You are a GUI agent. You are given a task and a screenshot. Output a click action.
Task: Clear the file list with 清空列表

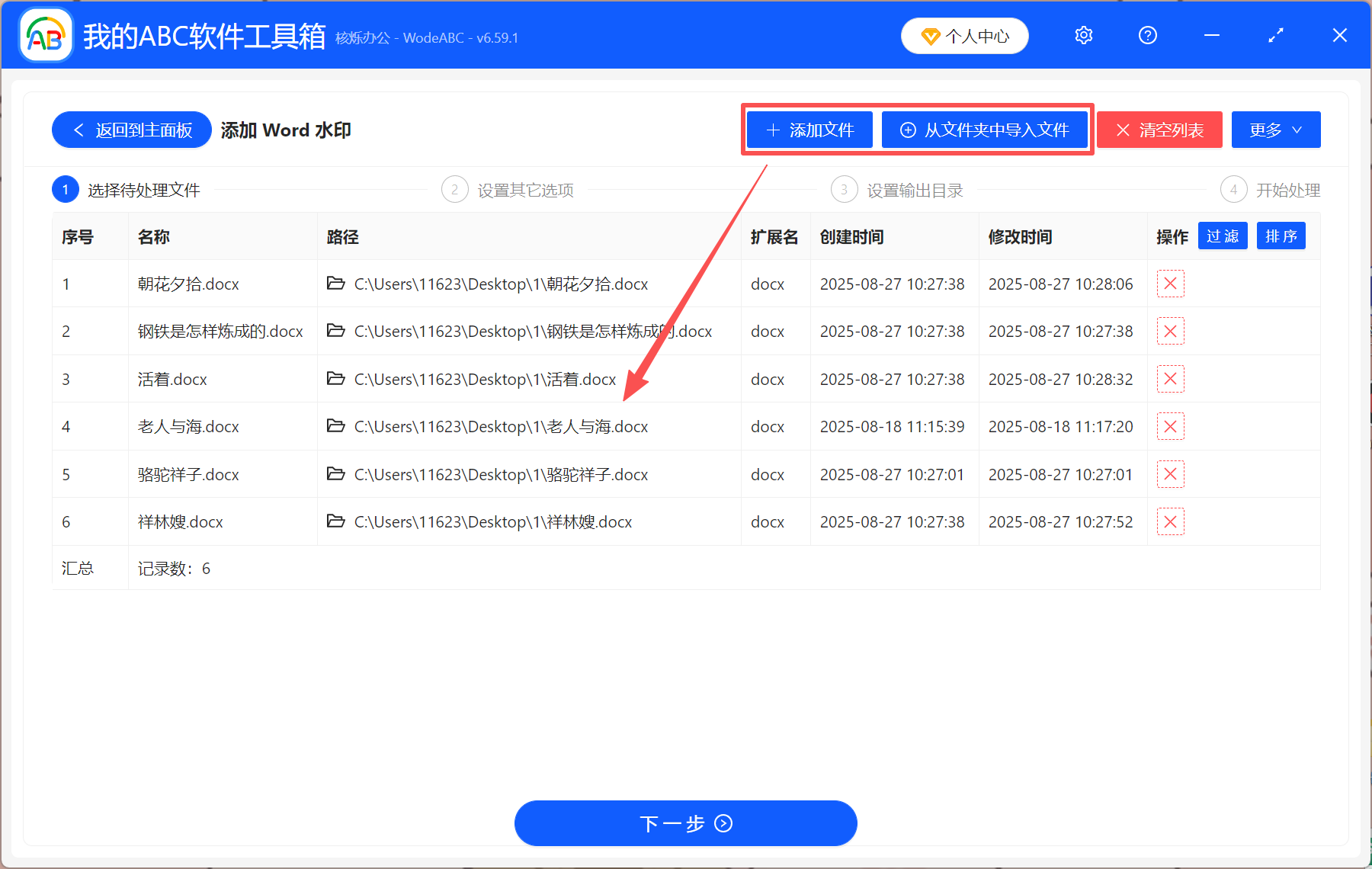pos(1159,130)
